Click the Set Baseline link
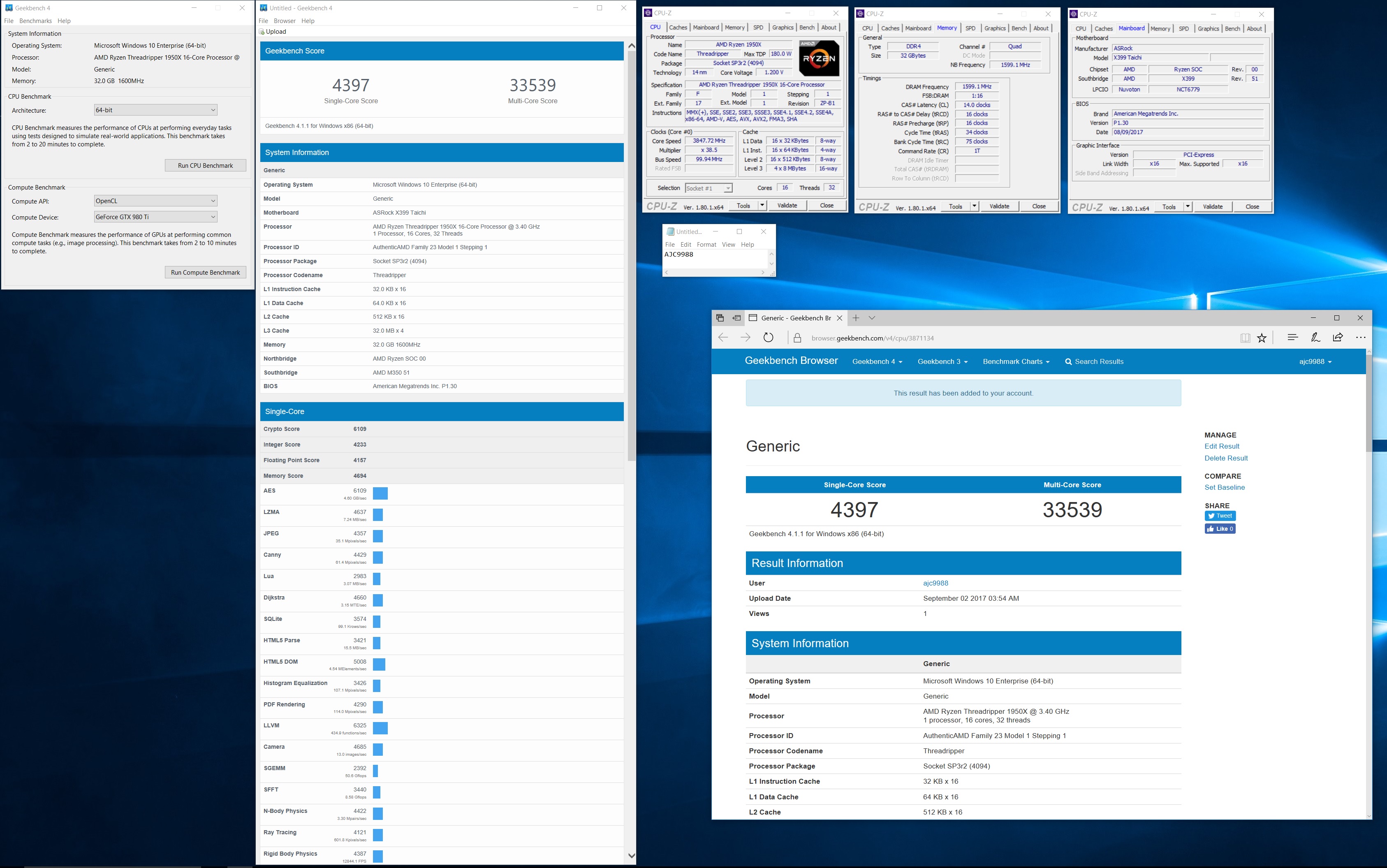The width and height of the screenshot is (1387, 868). point(1225,487)
